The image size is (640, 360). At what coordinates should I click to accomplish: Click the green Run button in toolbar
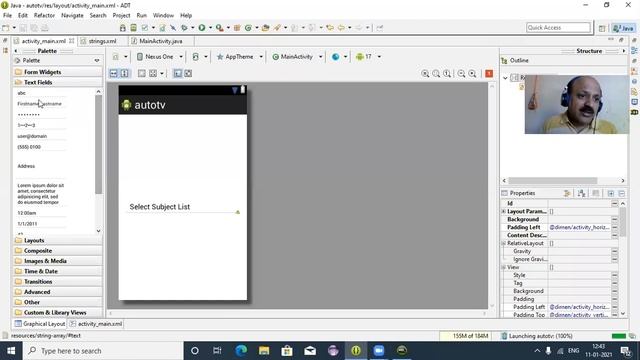click(x=202, y=28)
